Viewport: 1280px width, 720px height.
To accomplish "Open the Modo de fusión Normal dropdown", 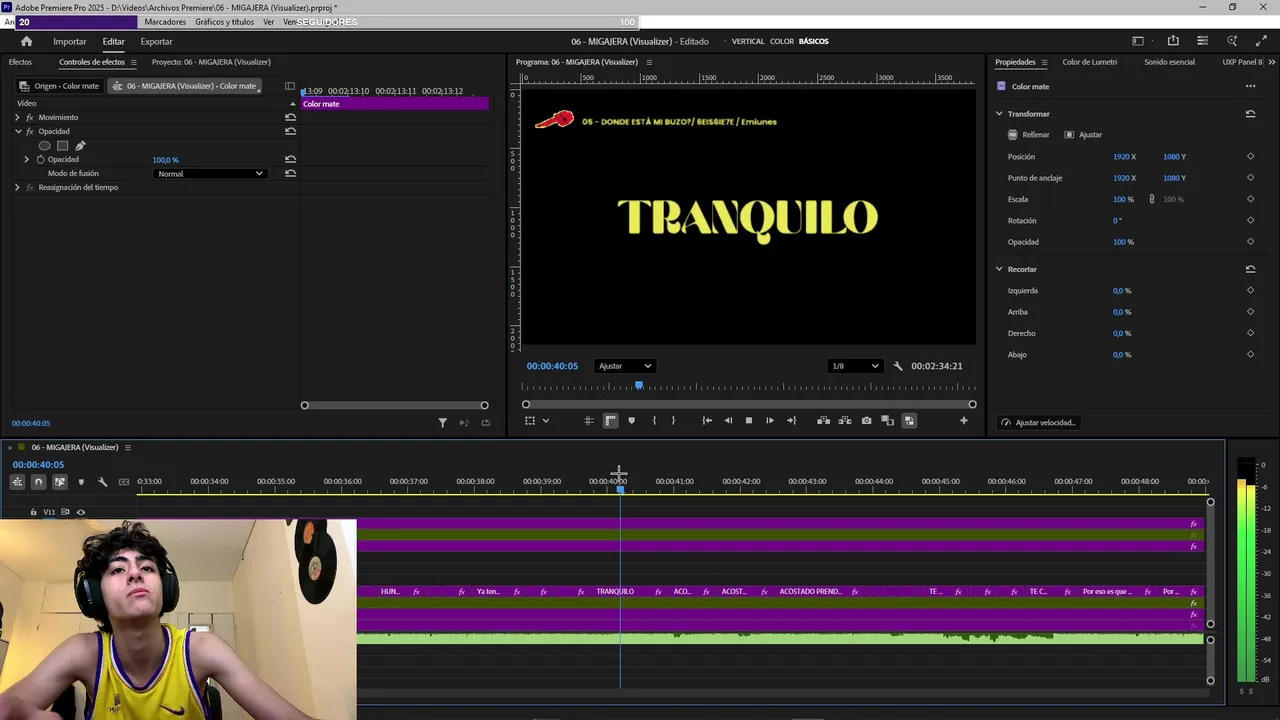I will 210,173.
